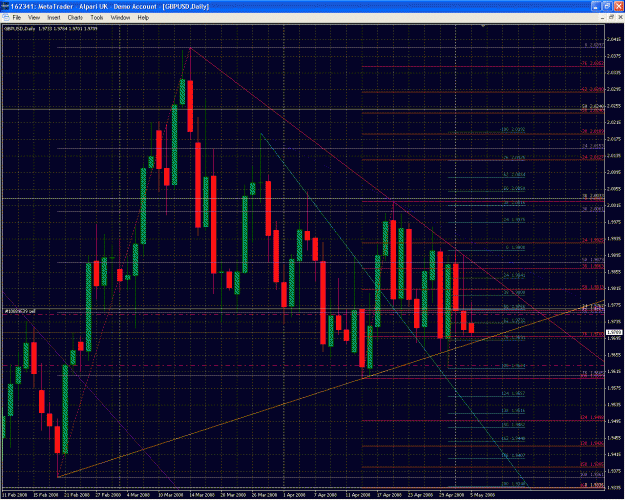Click the 10 Mar 2008 date label

pyautogui.click(x=171, y=495)
